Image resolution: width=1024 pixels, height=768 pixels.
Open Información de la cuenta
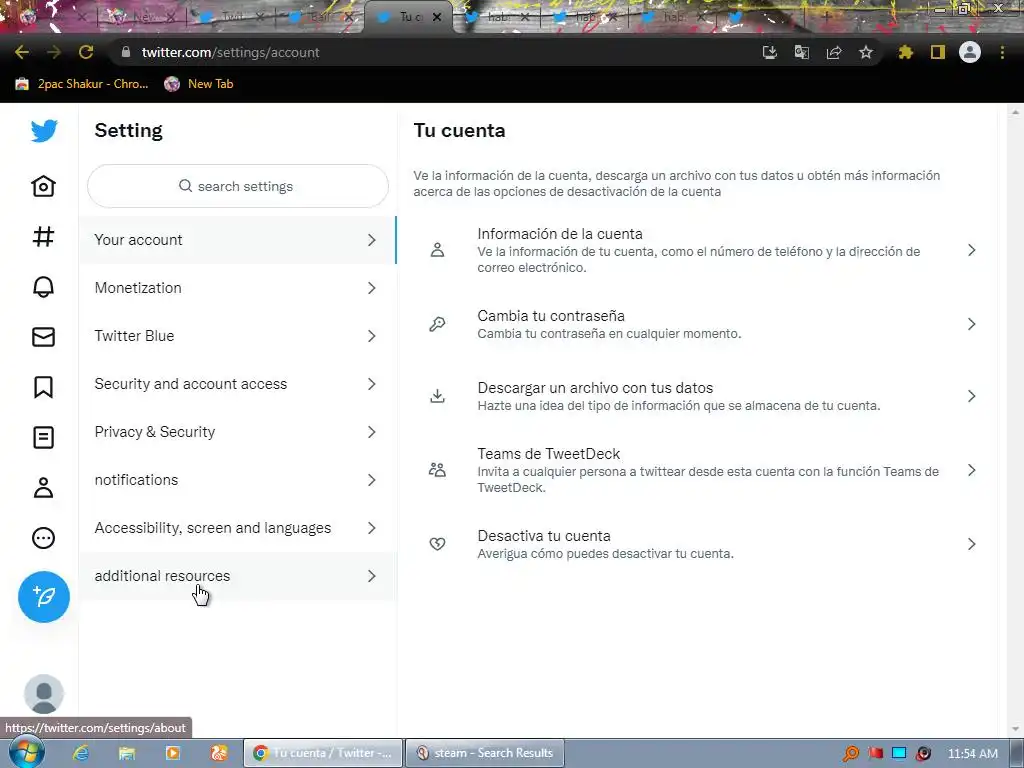[697, 250]
